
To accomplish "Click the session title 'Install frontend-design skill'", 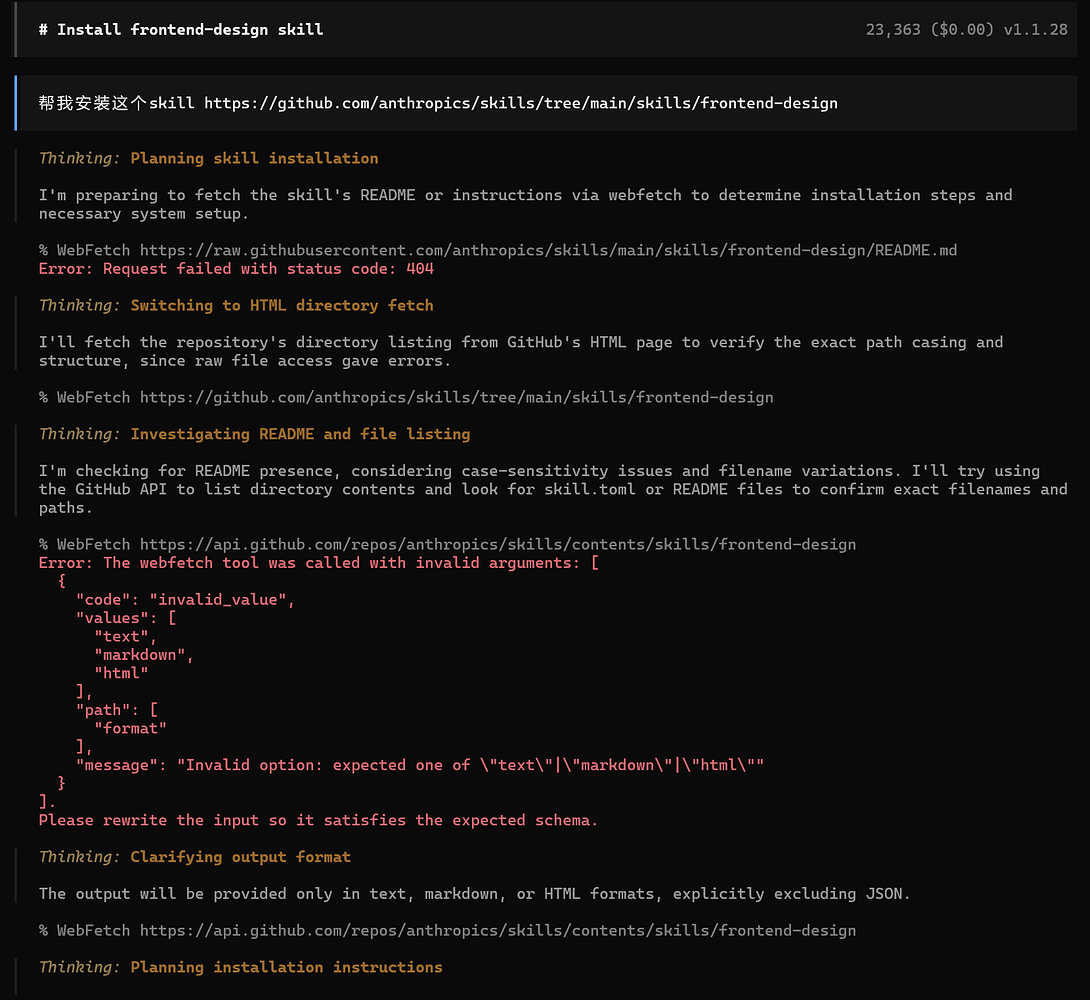I will 181,29.
